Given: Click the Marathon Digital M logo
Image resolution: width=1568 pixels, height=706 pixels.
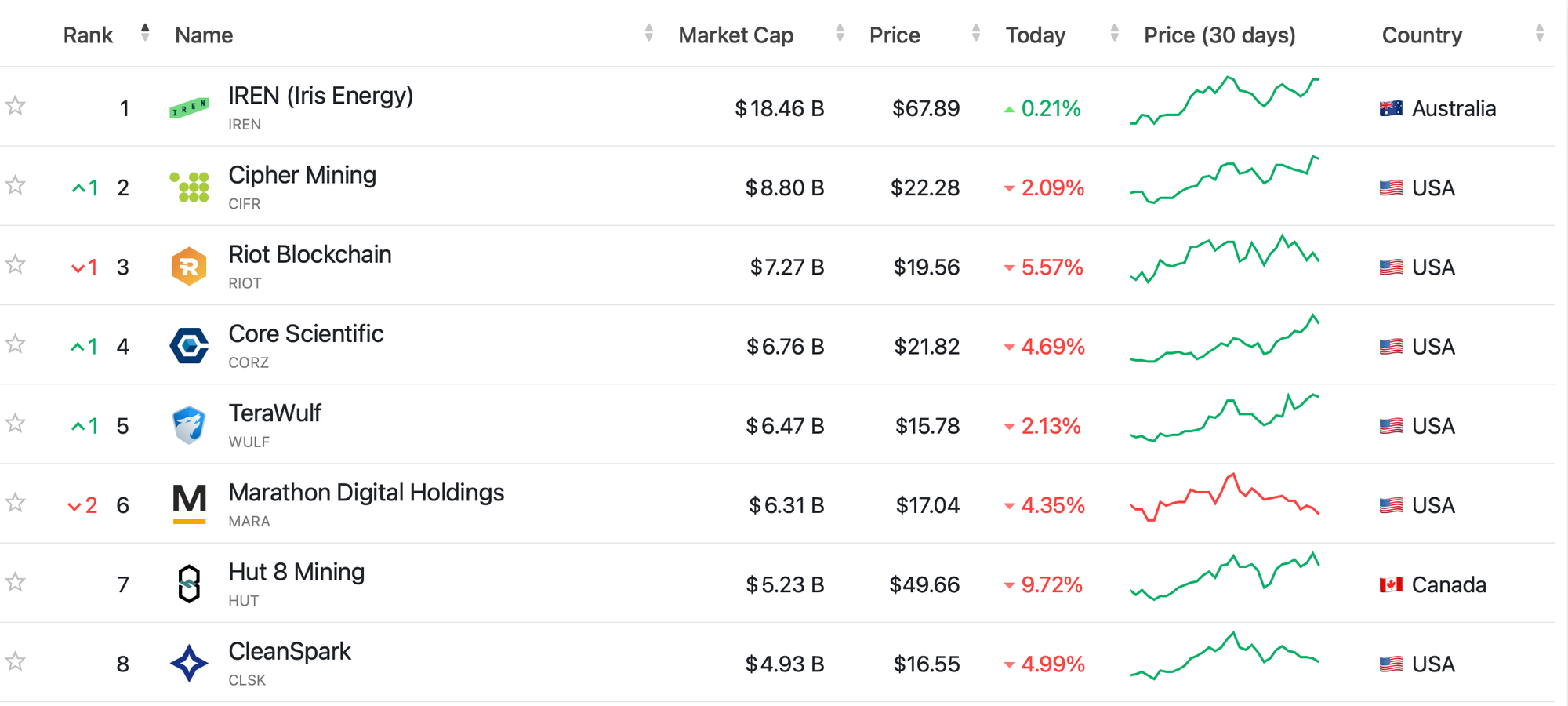Looking at the screenshot, I should 189,504.
